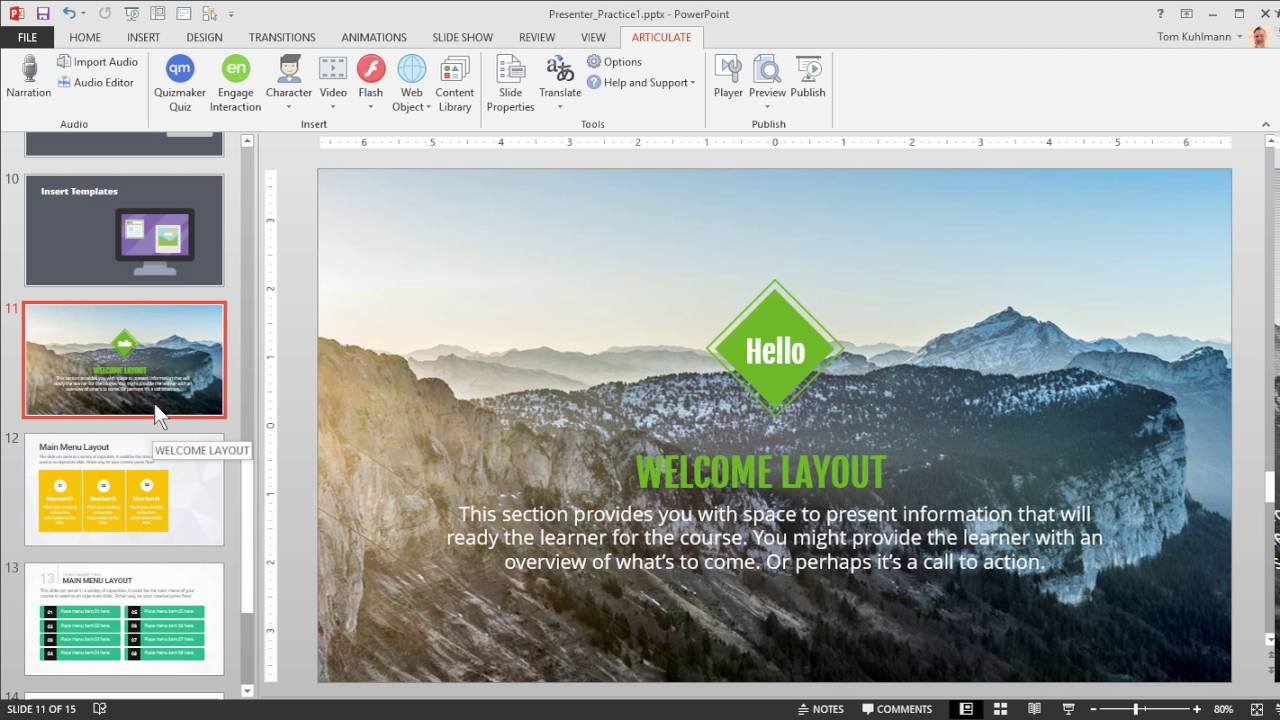Open PowerPoint Help question mark
This screenshot has height=720, width=1280.
pos(1160,14)
